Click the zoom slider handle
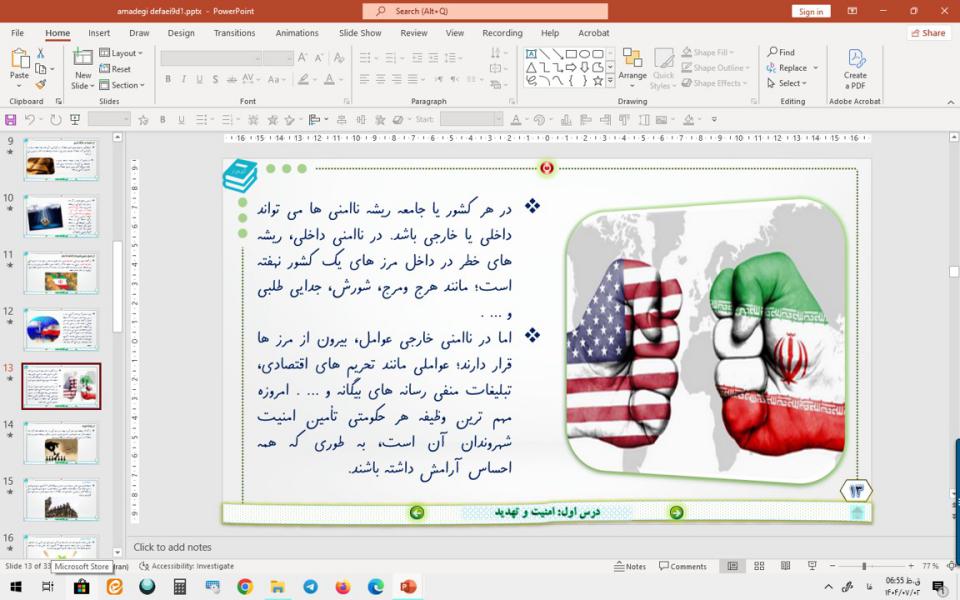Image resolution: width=960 pixels, height=600 pixels. [864, 566]
